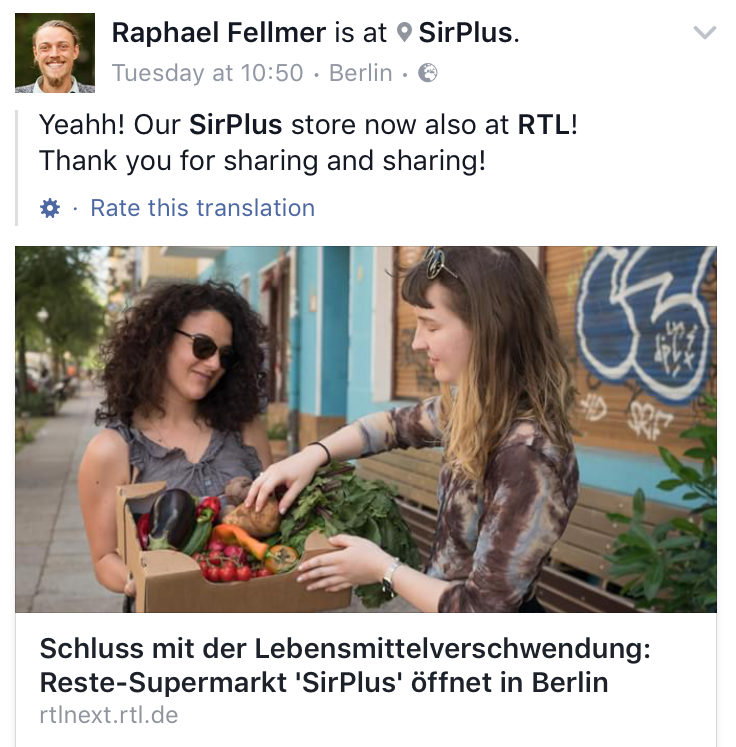Viewport: 736px width, 747px height.
Task: Click the Berlin location label
Action: click(361, 73)
